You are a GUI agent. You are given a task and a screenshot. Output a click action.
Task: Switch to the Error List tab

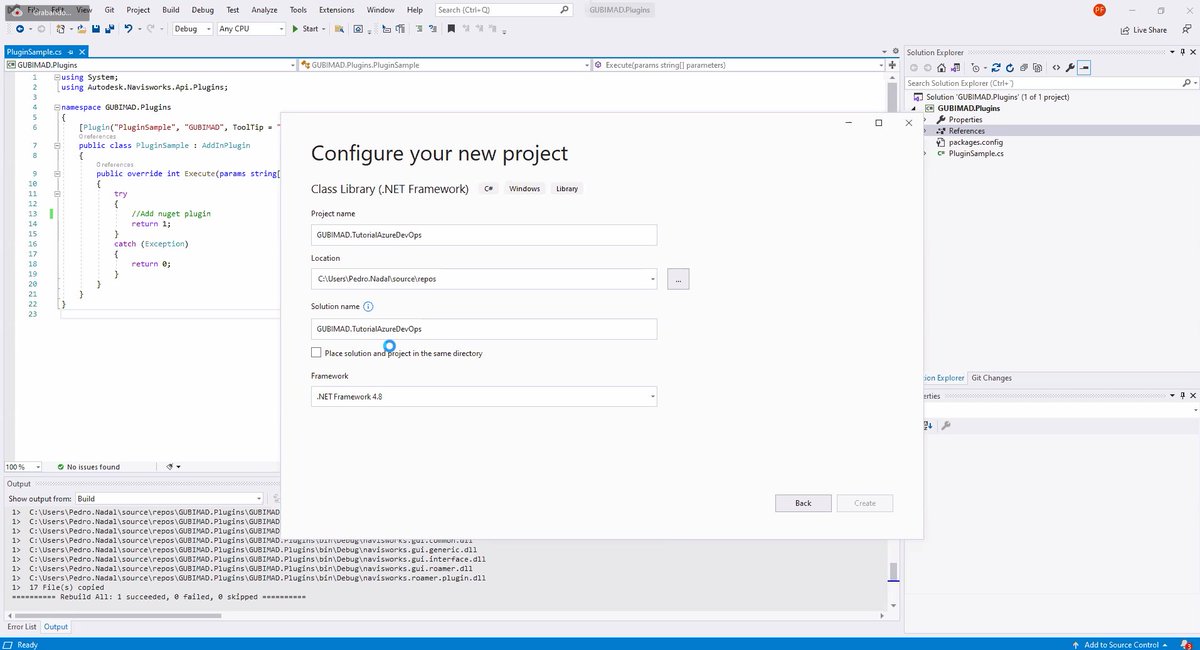click(x=22, y=627)
